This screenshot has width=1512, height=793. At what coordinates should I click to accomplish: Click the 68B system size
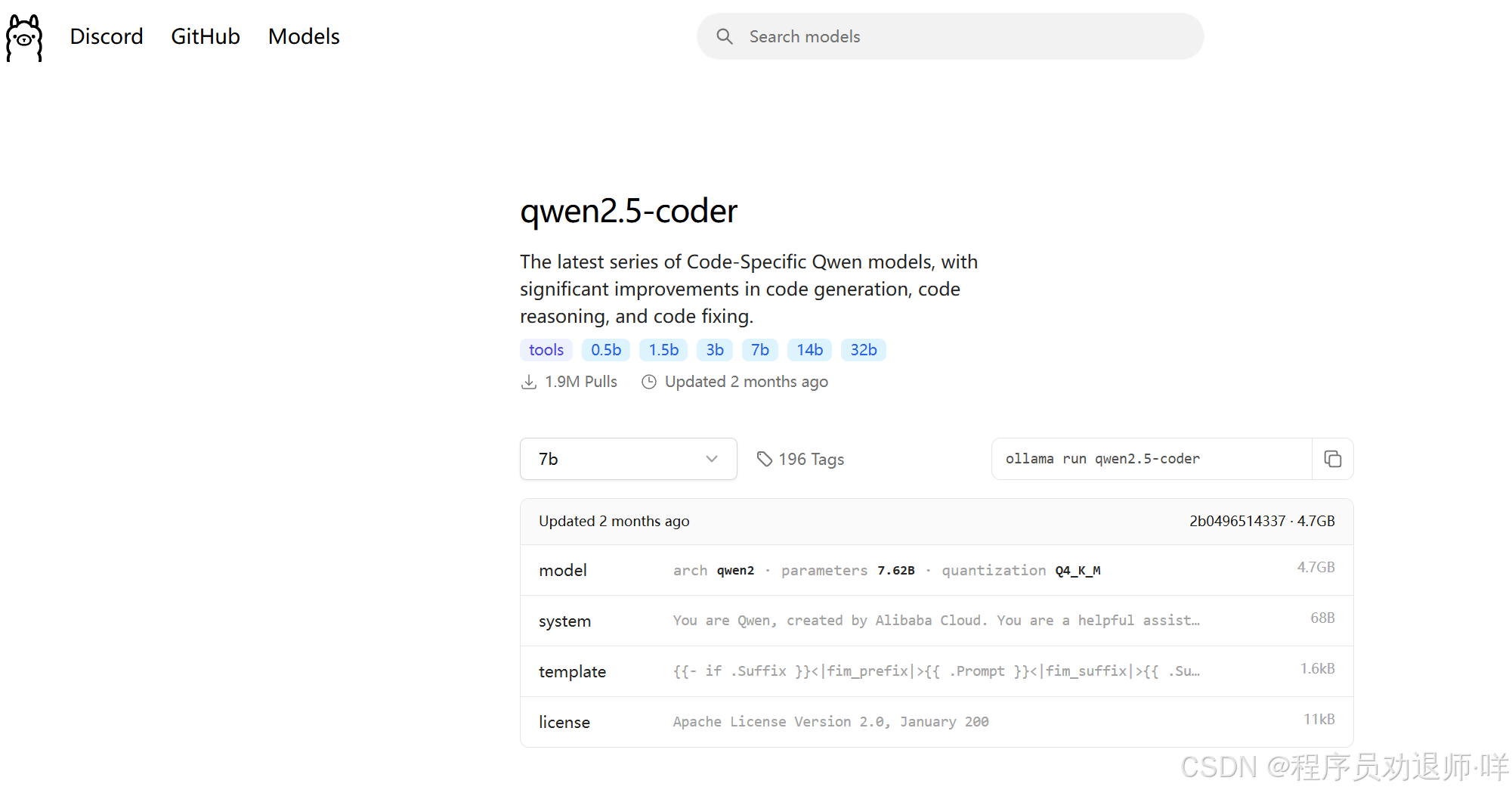(x=1322, y=618)
